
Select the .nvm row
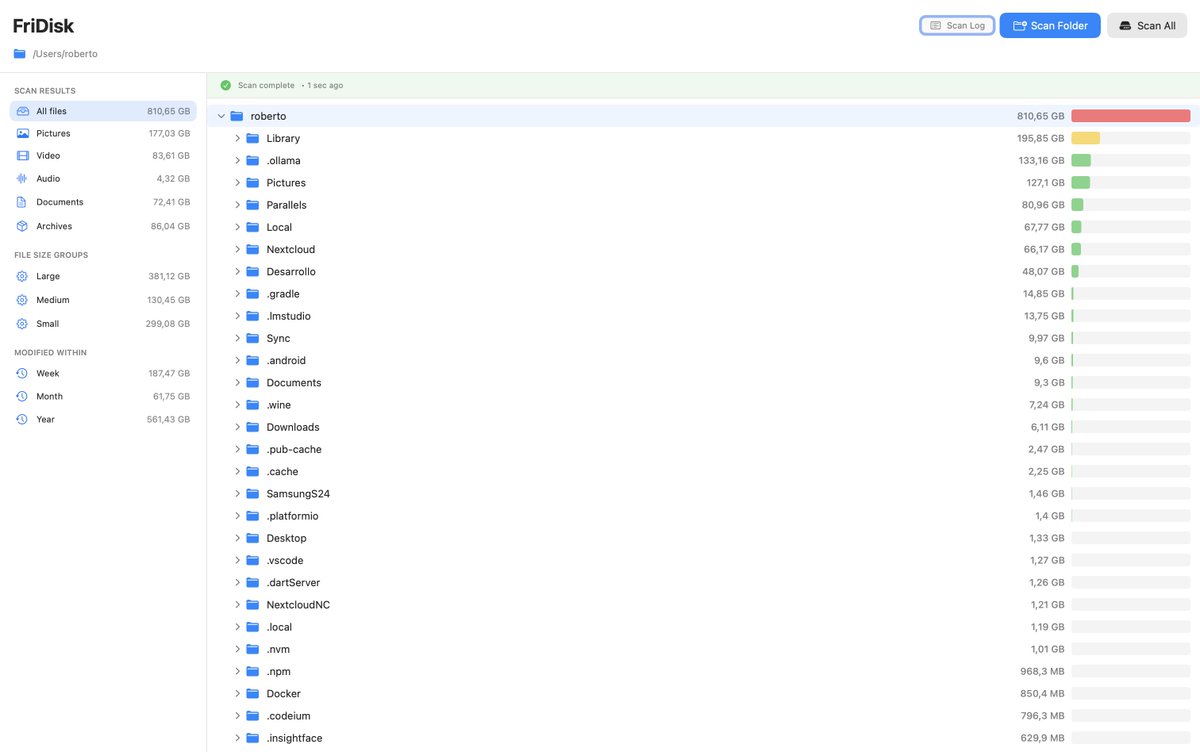click(704, 649)
